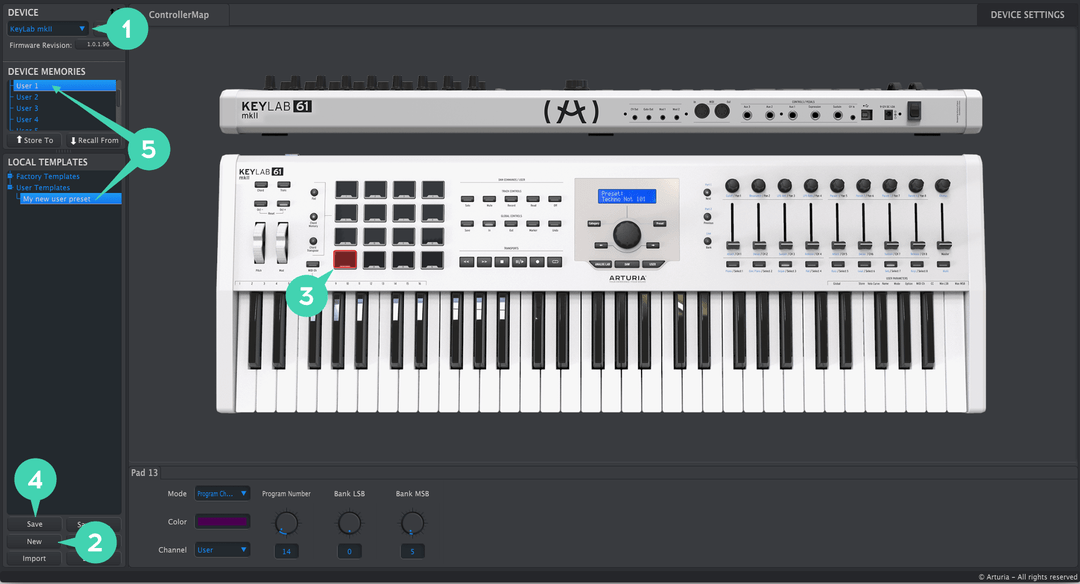Click the Import button
This screenshot has height=584, width=1080.
[34, 559]
